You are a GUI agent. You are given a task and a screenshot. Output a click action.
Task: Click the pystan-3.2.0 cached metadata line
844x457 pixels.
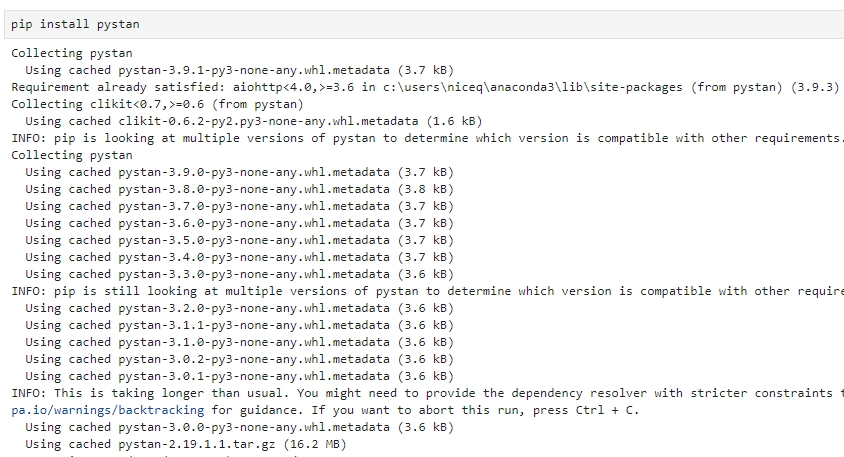(x=240, y=308)
